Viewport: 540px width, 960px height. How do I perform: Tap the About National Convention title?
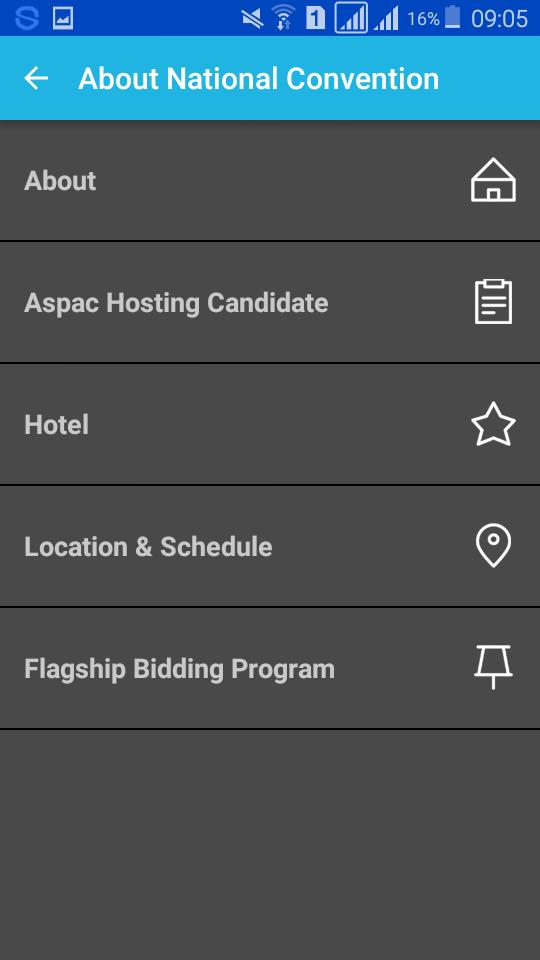(258, 79)
